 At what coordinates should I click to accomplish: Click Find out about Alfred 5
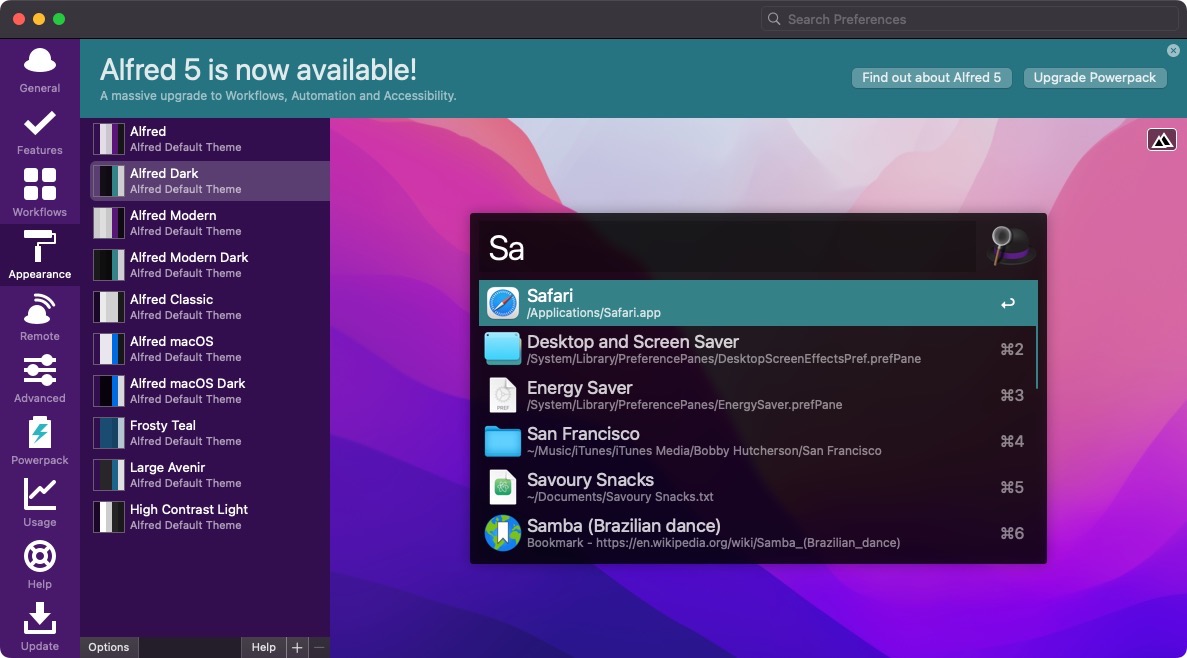tap(931, 78)
